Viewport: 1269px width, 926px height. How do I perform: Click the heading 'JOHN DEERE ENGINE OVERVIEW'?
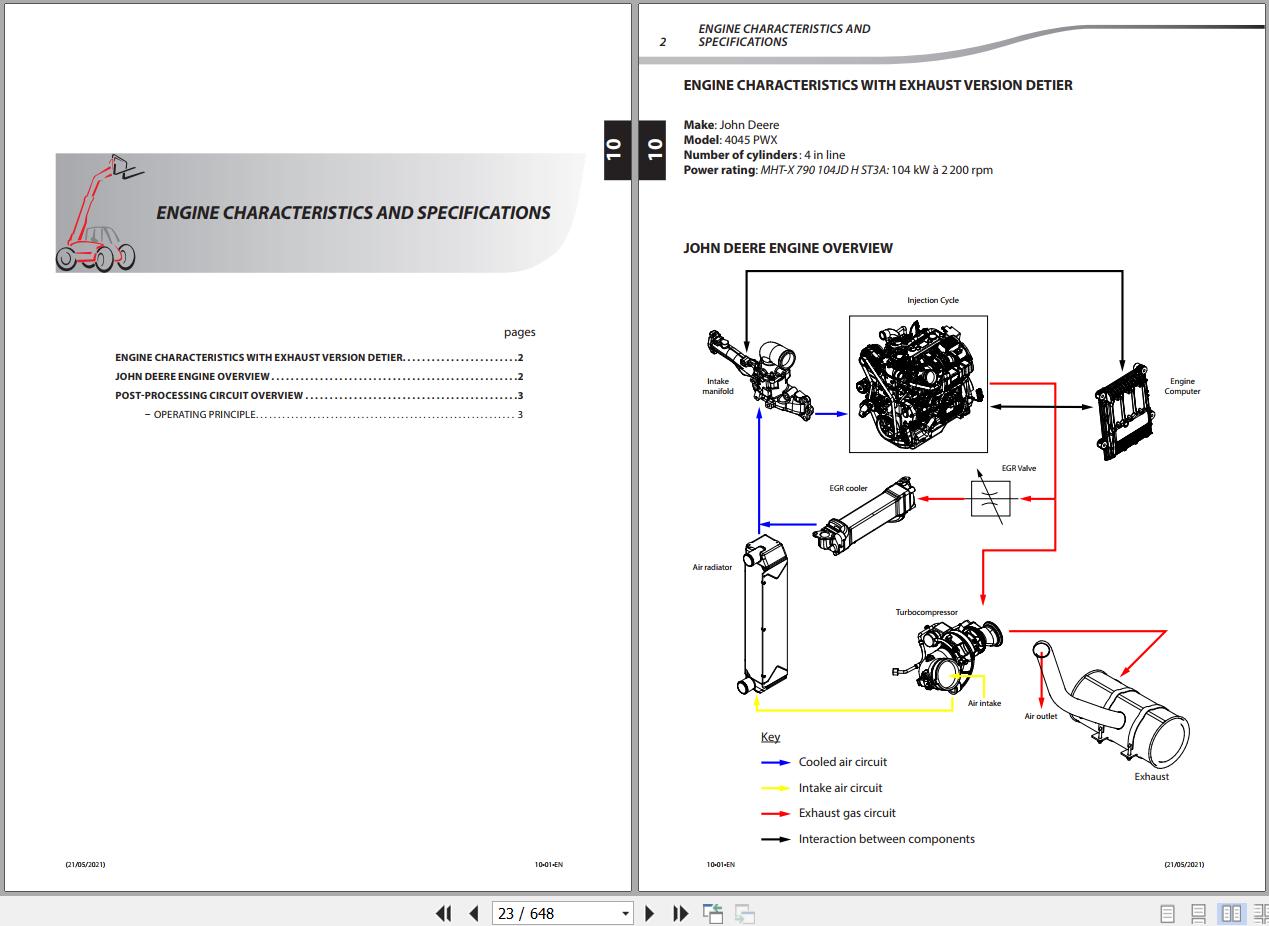point(788,248)
